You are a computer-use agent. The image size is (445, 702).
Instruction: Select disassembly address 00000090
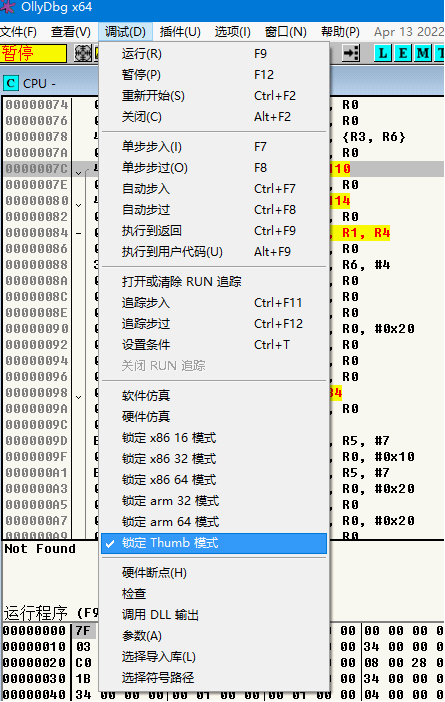[37, 329]
